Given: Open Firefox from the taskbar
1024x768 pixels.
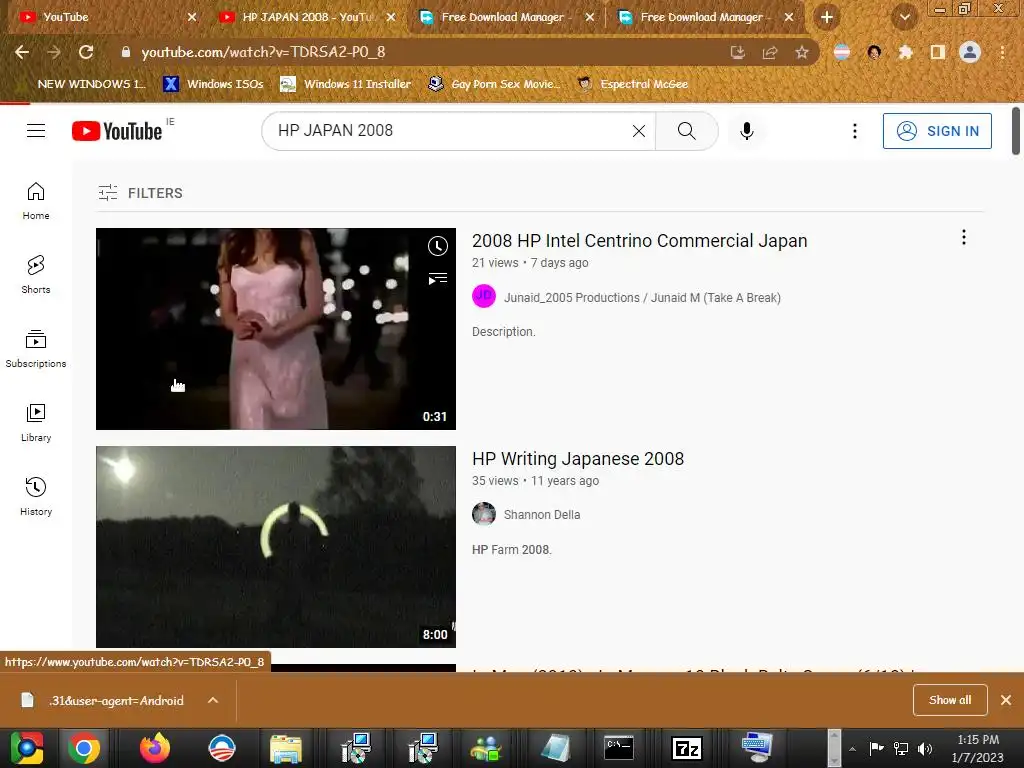Looking at the screenshot, I should [154, 748].
